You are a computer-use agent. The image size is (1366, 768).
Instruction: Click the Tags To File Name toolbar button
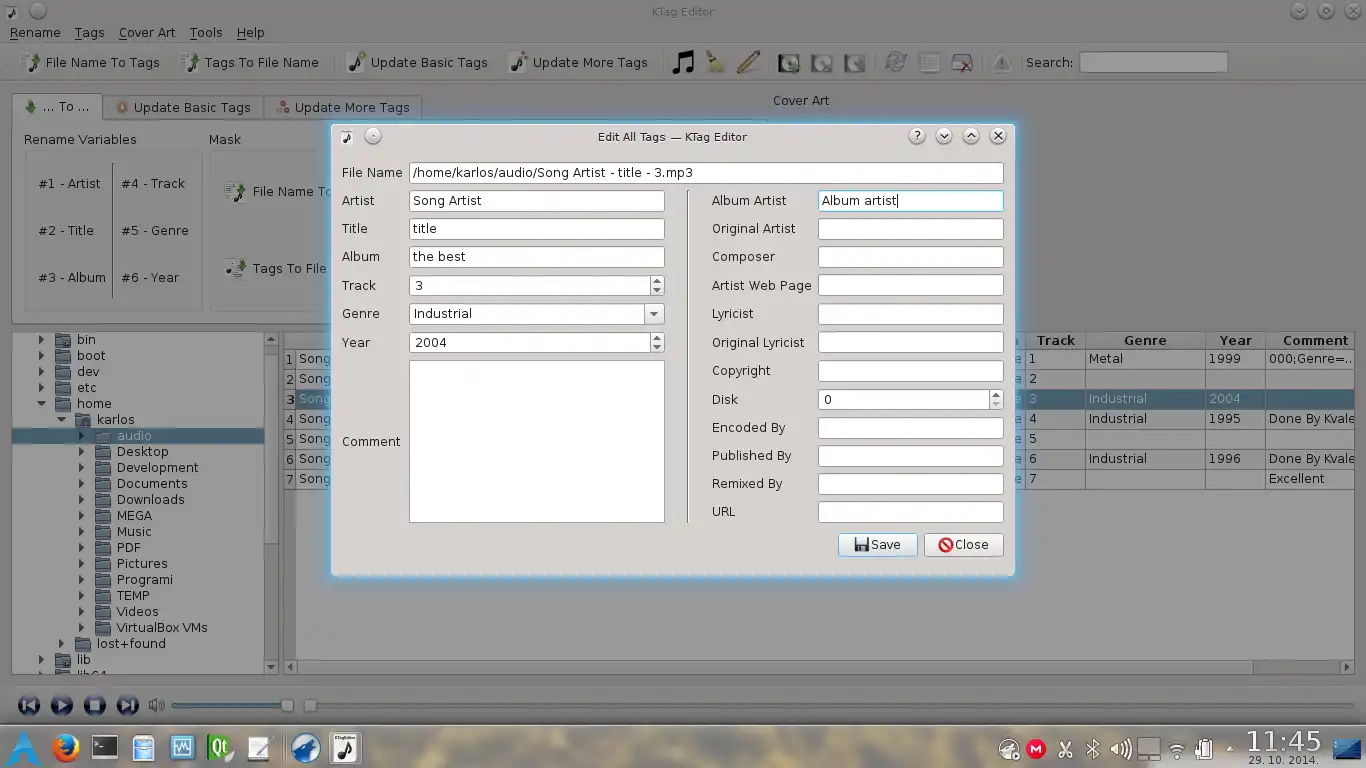point(250,62)
